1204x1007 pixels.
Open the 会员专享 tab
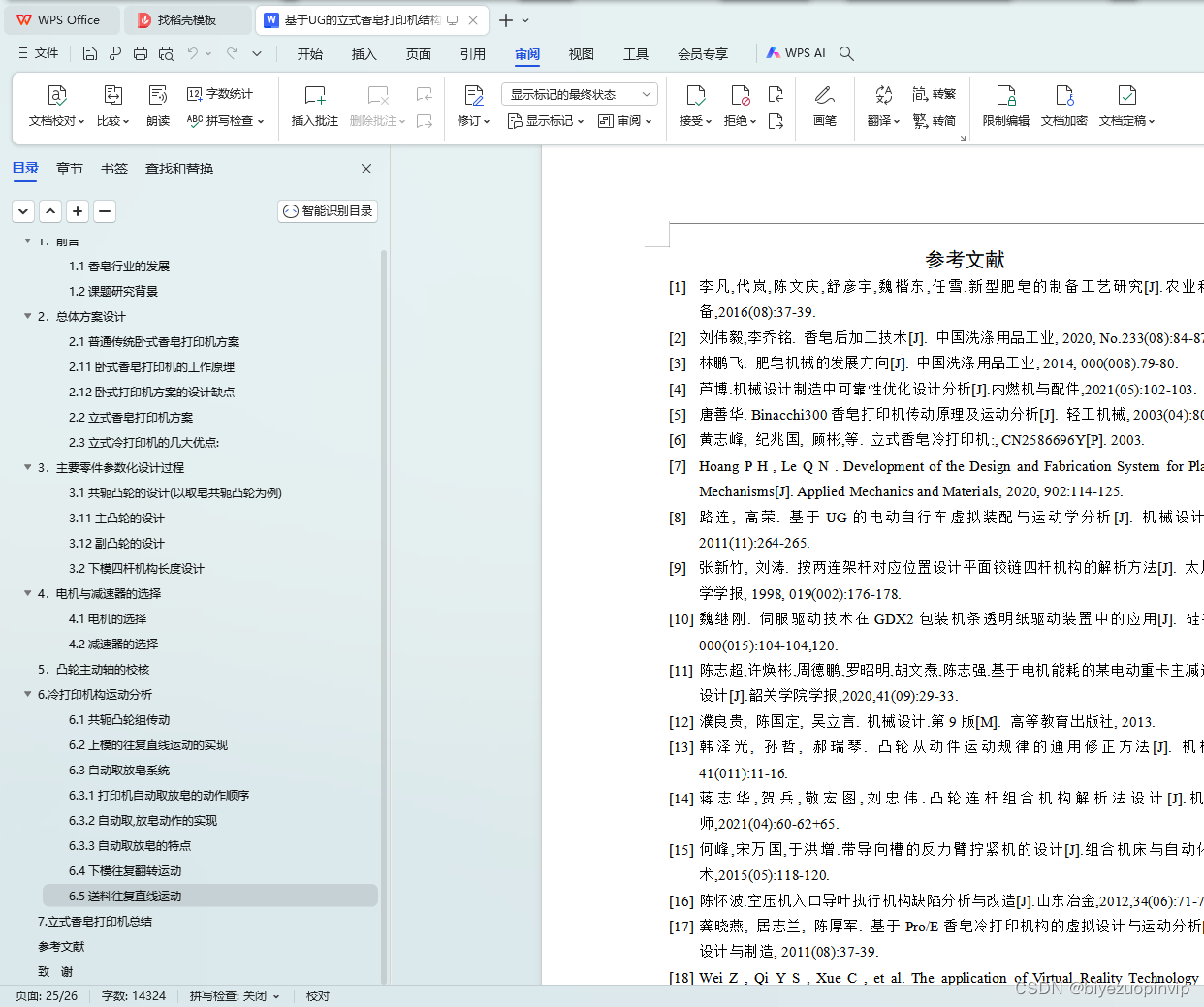703,54
